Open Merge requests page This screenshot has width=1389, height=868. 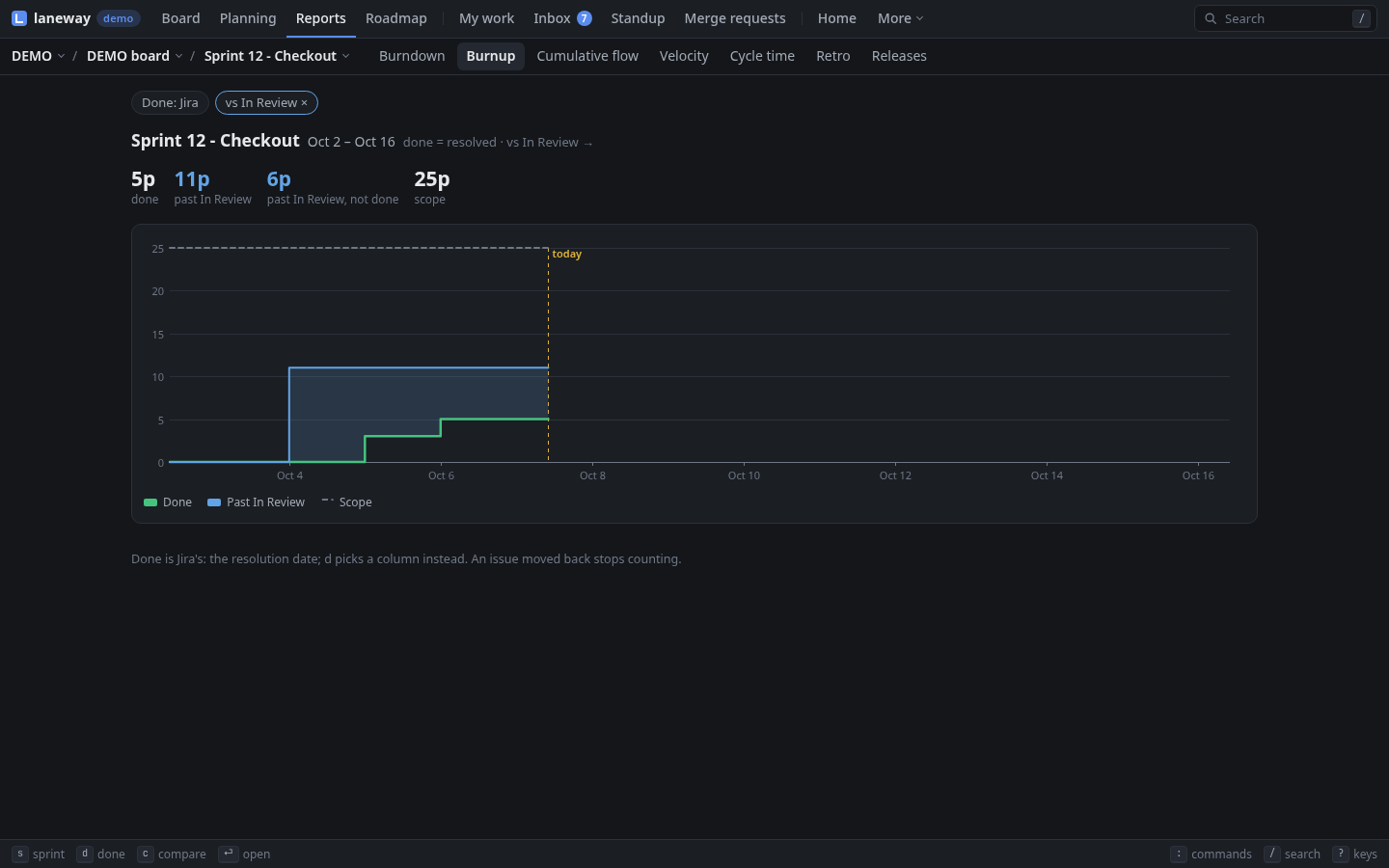click(x=735, y=18)
